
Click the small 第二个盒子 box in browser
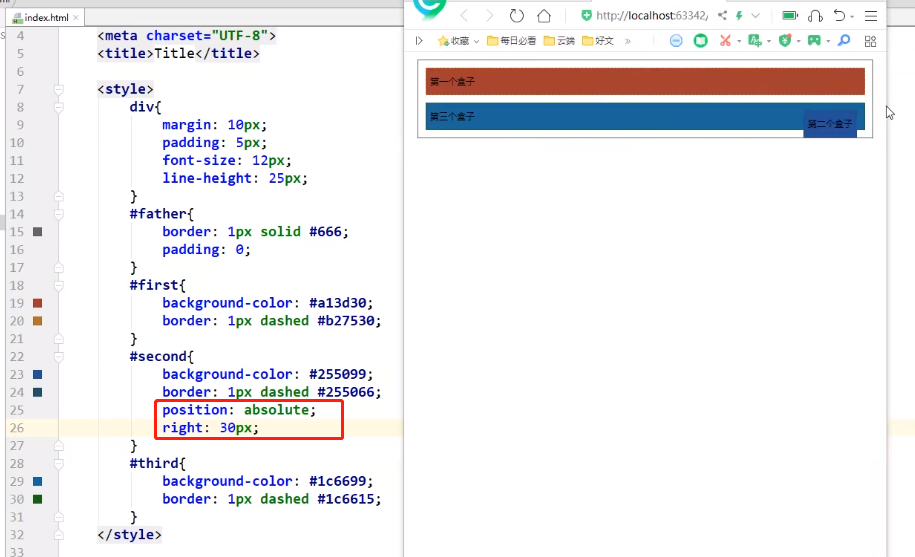830,124
